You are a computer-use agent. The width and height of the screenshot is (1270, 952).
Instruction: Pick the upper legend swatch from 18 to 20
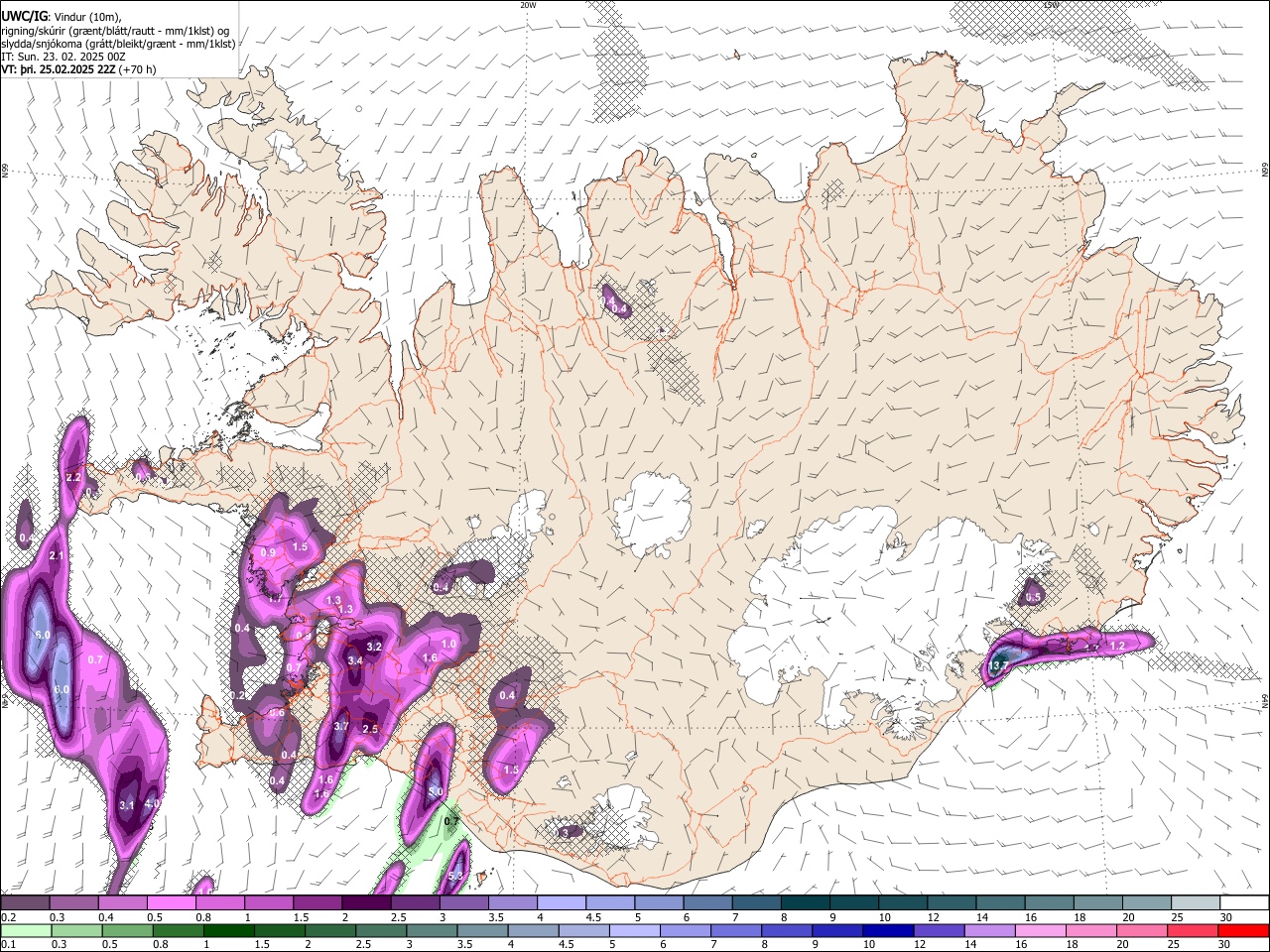(1099, 903)
